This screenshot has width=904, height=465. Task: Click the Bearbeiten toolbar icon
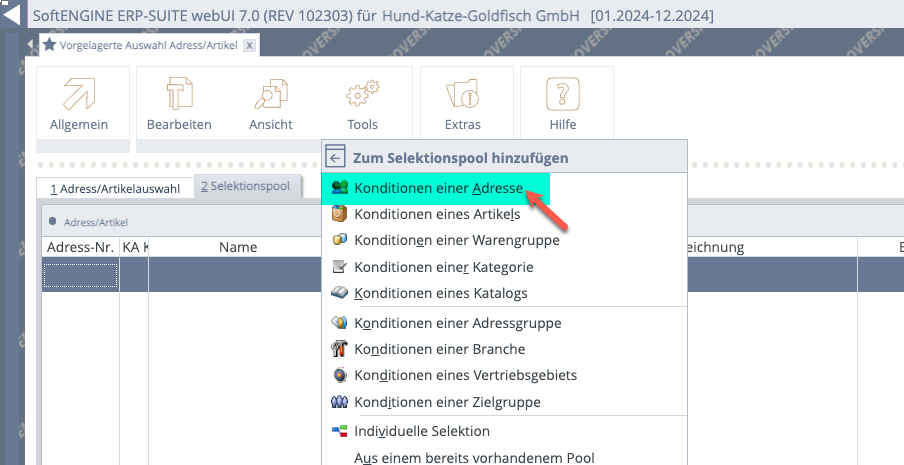(179, 96)
